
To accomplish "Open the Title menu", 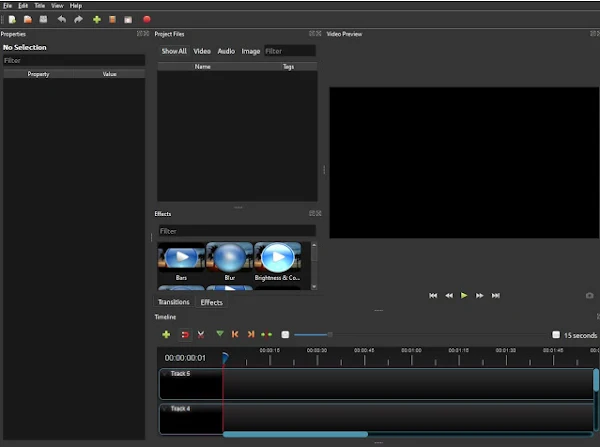I will pos(39,5).
